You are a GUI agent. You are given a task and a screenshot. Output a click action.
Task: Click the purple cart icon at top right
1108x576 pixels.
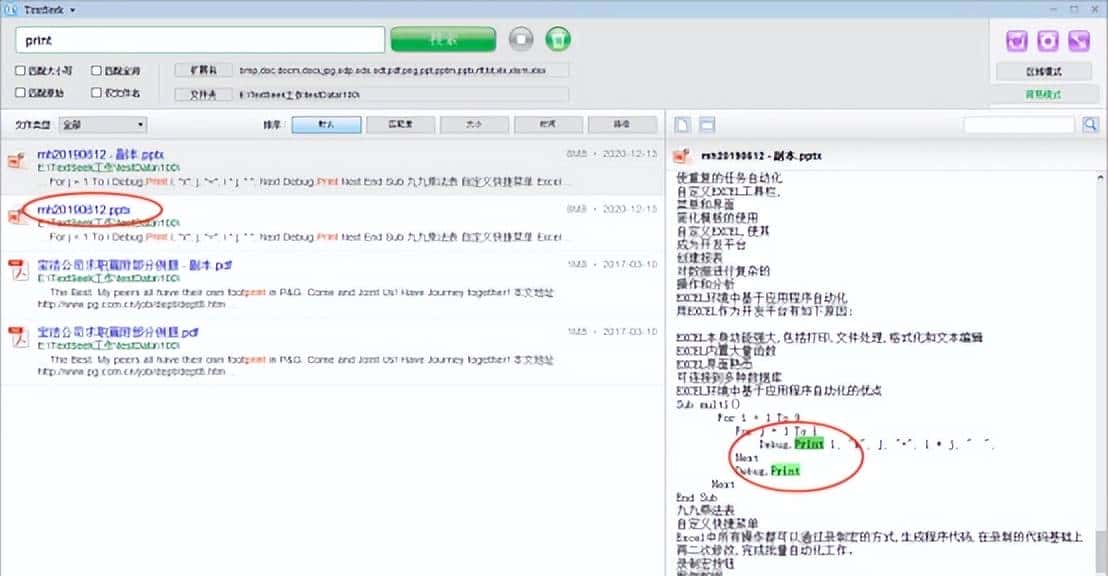pos(1016,41)
